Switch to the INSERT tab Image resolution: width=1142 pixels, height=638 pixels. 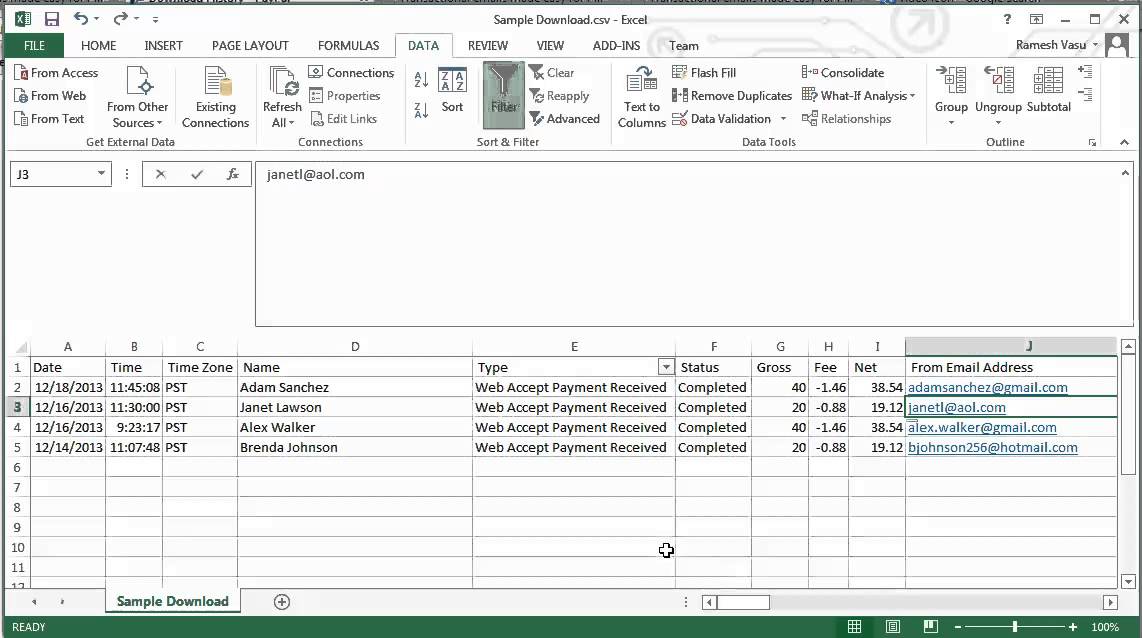coord(163,45)
